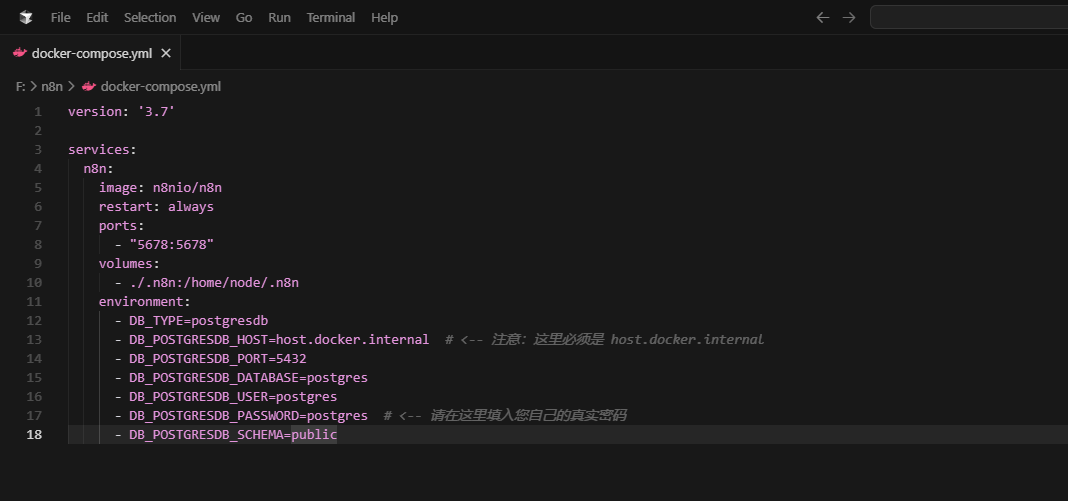Place cursor on the services: line
Screen dimensions: 1068x501
[x=102, y=150]
